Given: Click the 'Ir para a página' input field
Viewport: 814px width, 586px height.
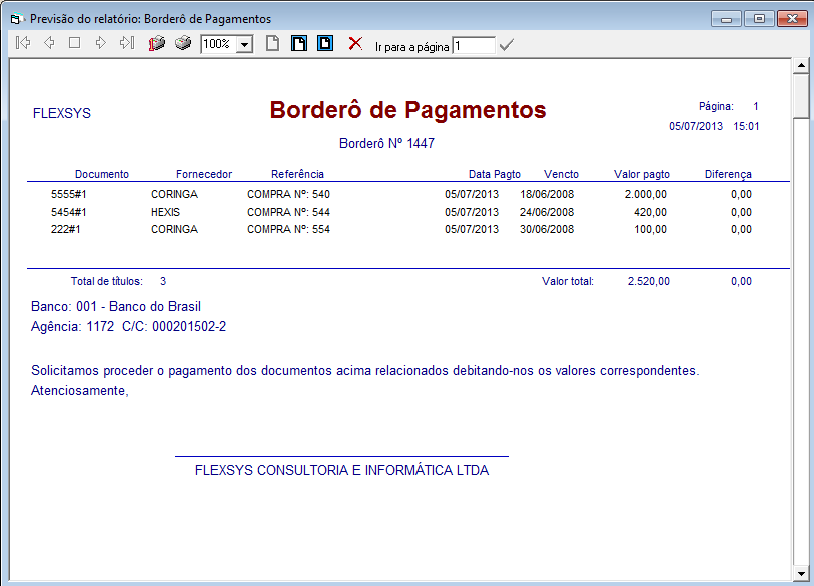Looking at the screenshot, I should point(474,46).
